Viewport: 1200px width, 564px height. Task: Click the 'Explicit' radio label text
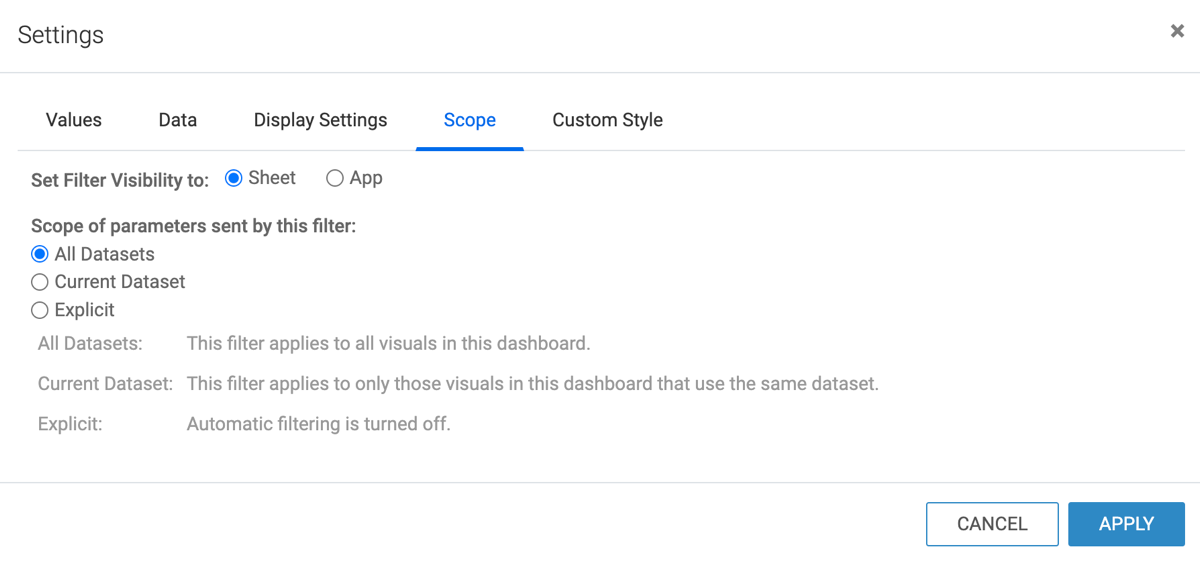point(85,310)
